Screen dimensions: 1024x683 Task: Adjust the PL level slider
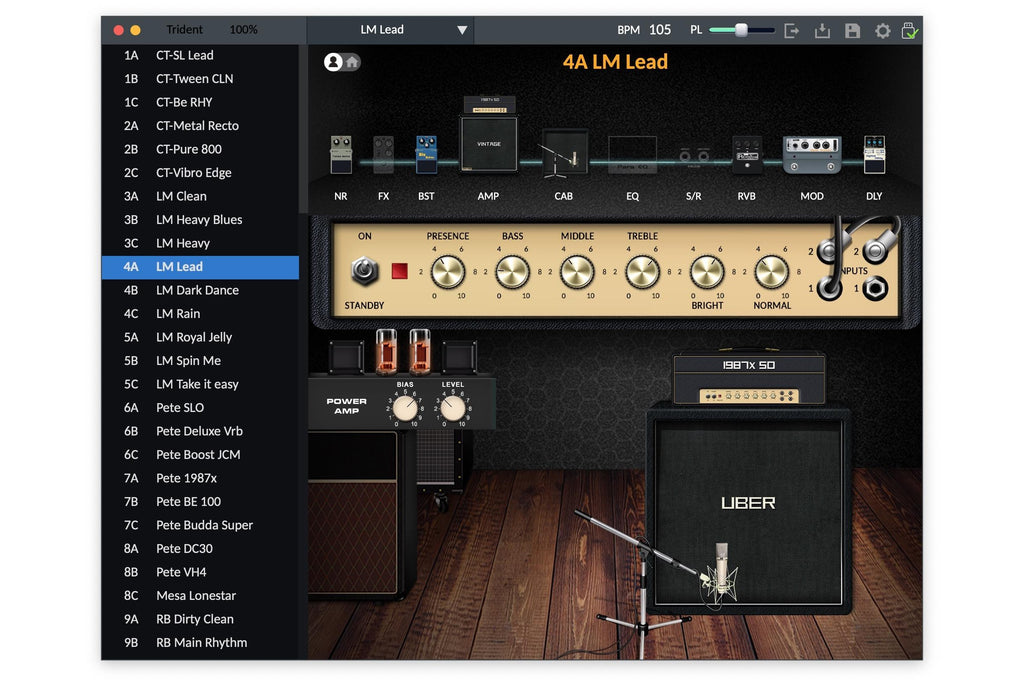click(742, 30)
